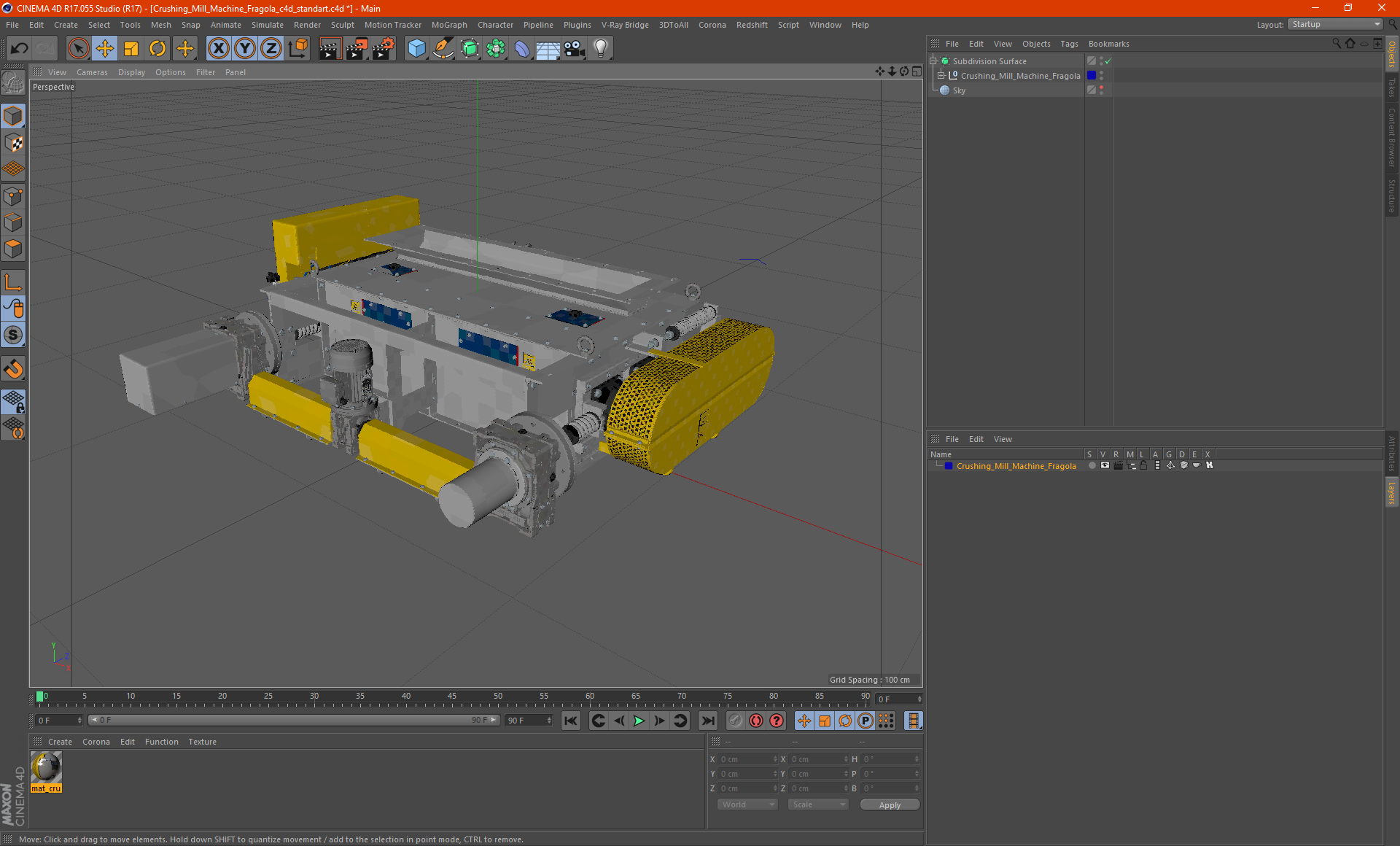
Task: Add a Cube primitive object
Action: pos(416,49)
